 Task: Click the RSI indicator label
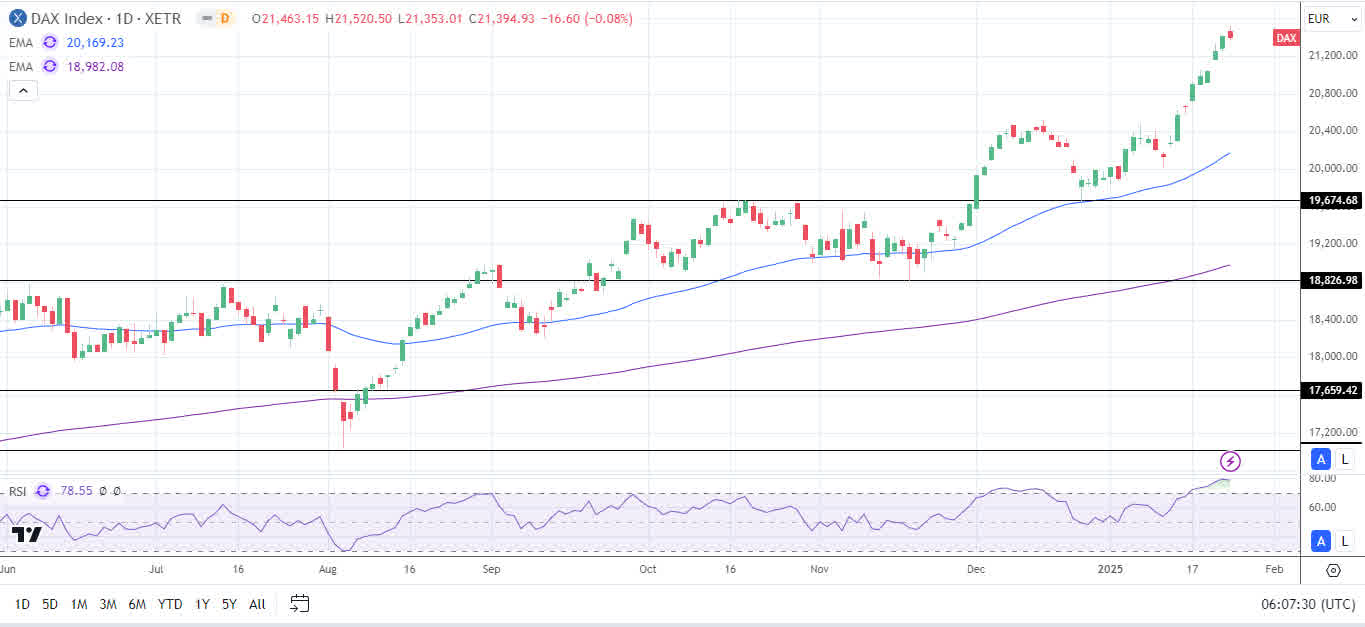click(x=18, y=491)
